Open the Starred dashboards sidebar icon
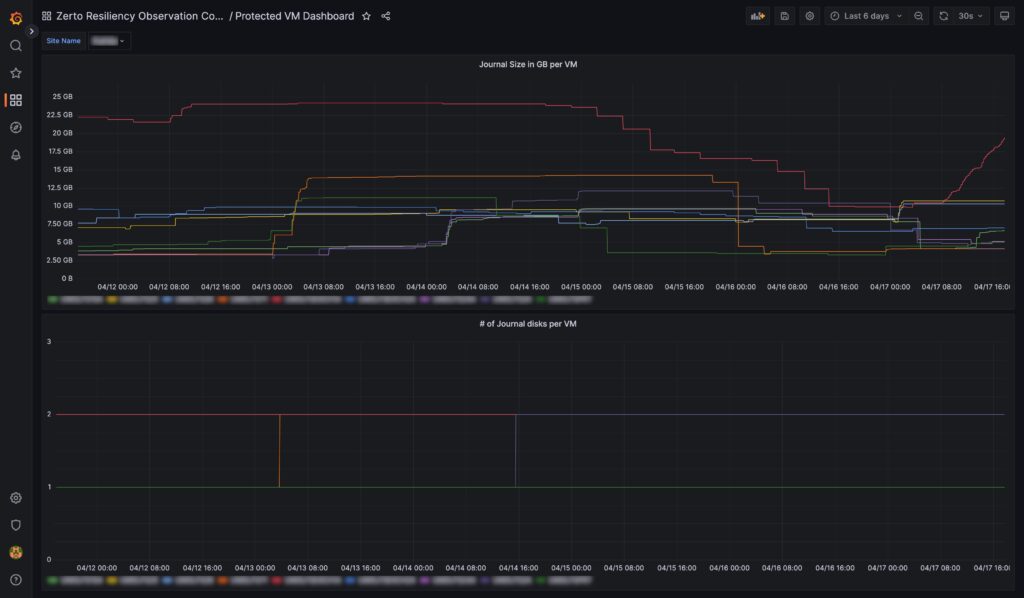 16,73
